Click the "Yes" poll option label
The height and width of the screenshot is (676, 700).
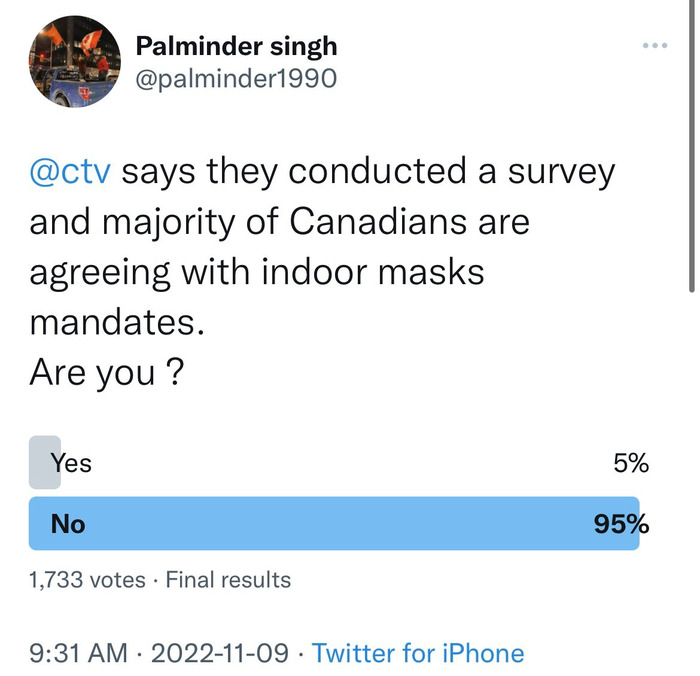[72, 463]
